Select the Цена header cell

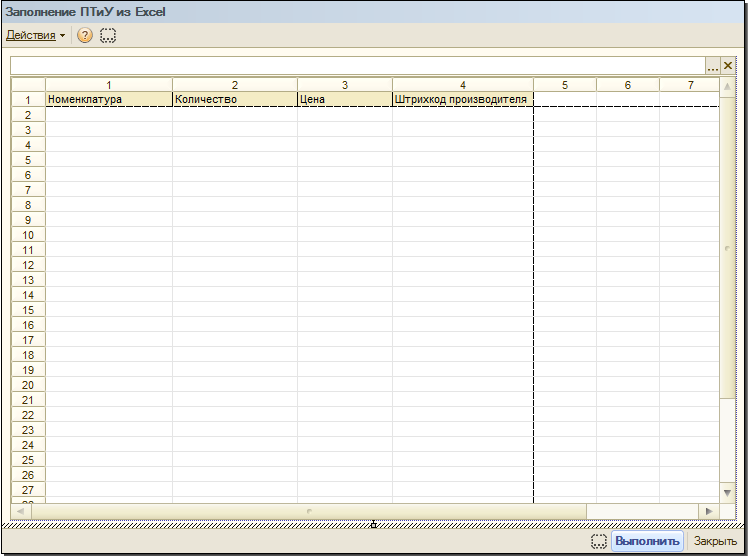(344, 99)
